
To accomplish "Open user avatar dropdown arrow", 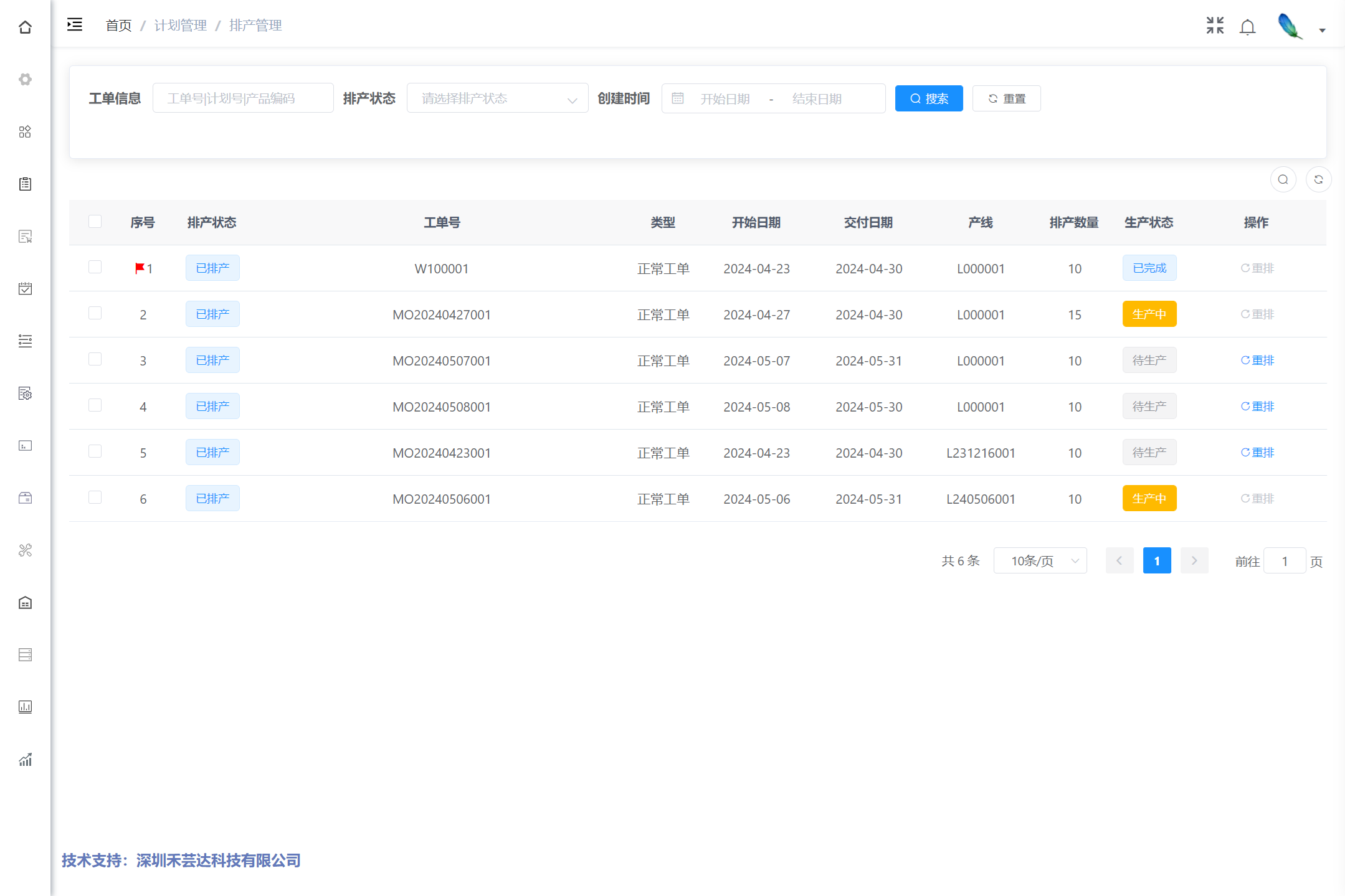I will [1322, 30].
